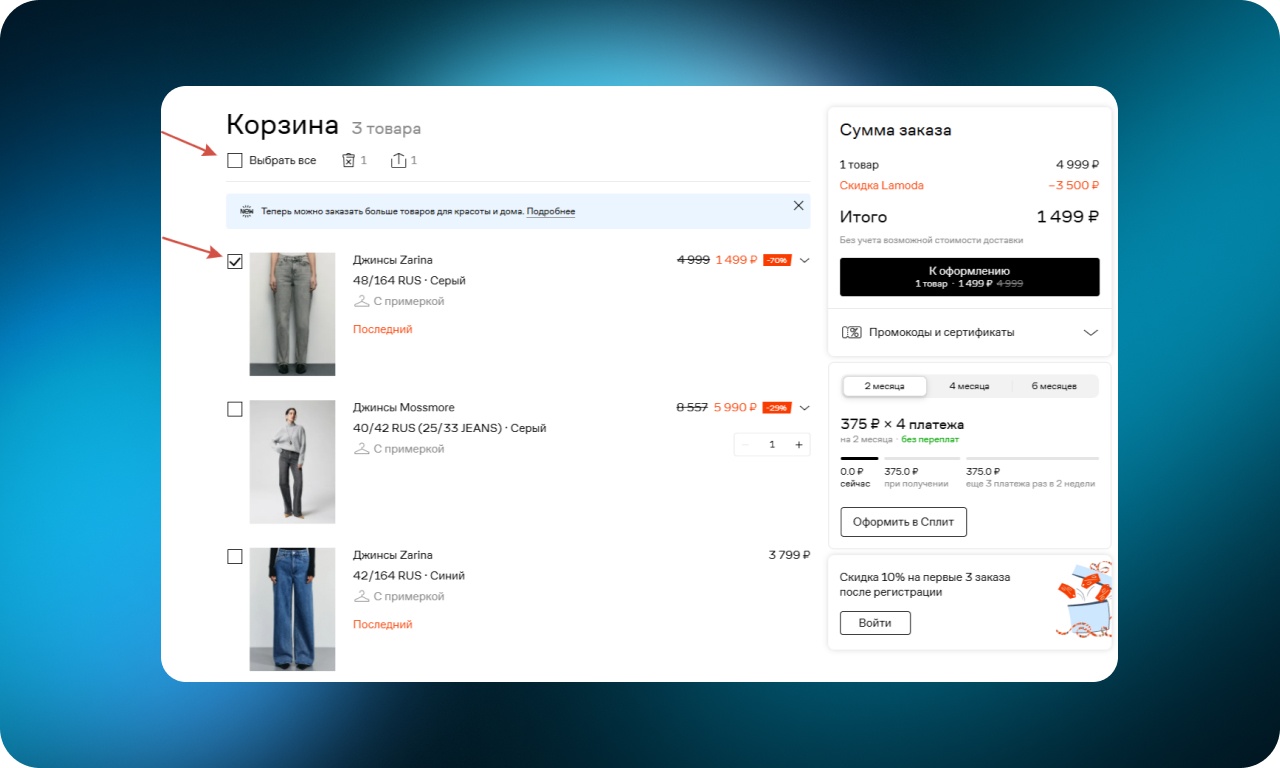The image size is (1280, 768).
Task: Decrease Mossmore jeans quantity with minus
Action: 745,445
